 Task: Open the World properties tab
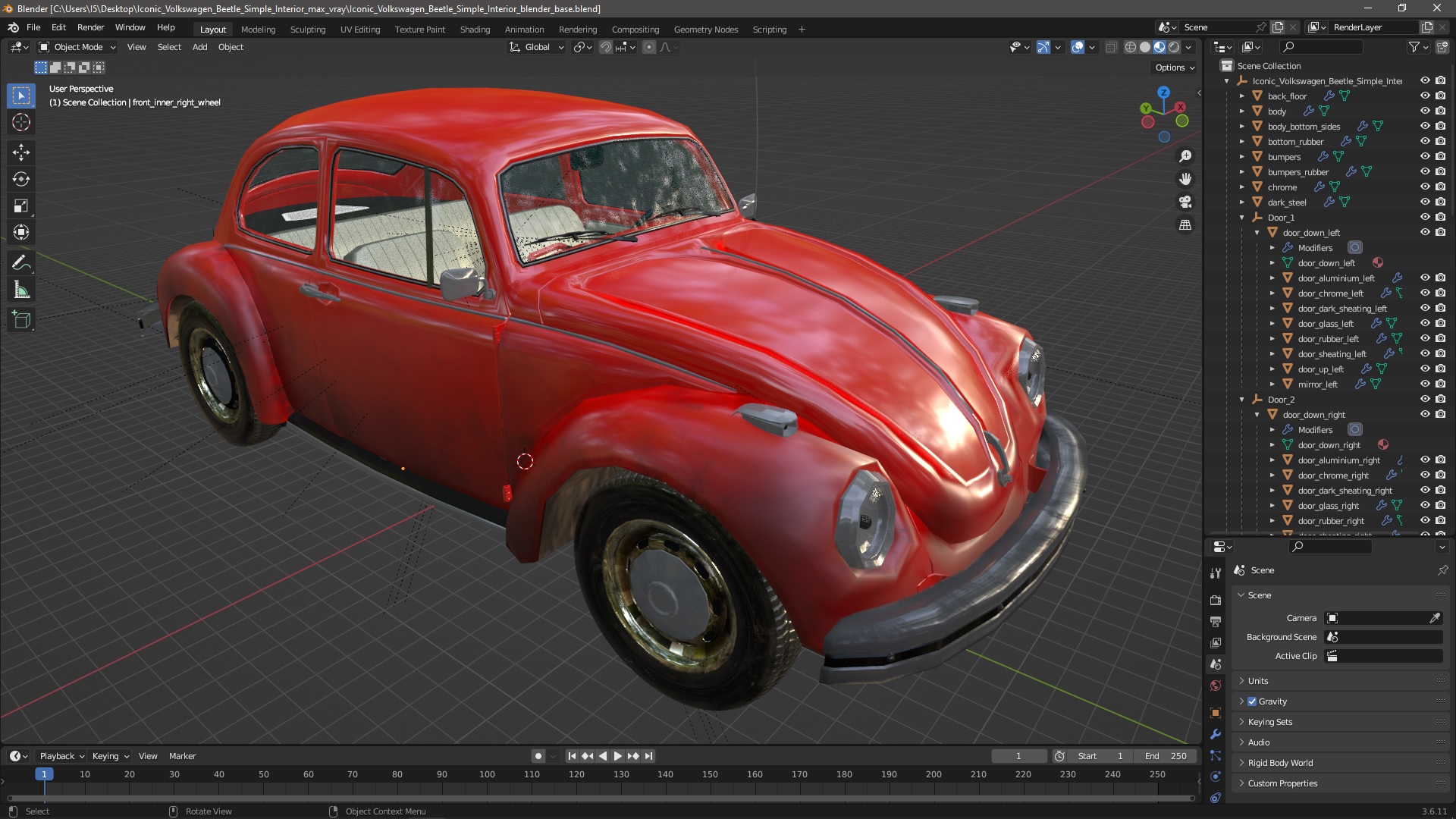(x=1216, y=686)
